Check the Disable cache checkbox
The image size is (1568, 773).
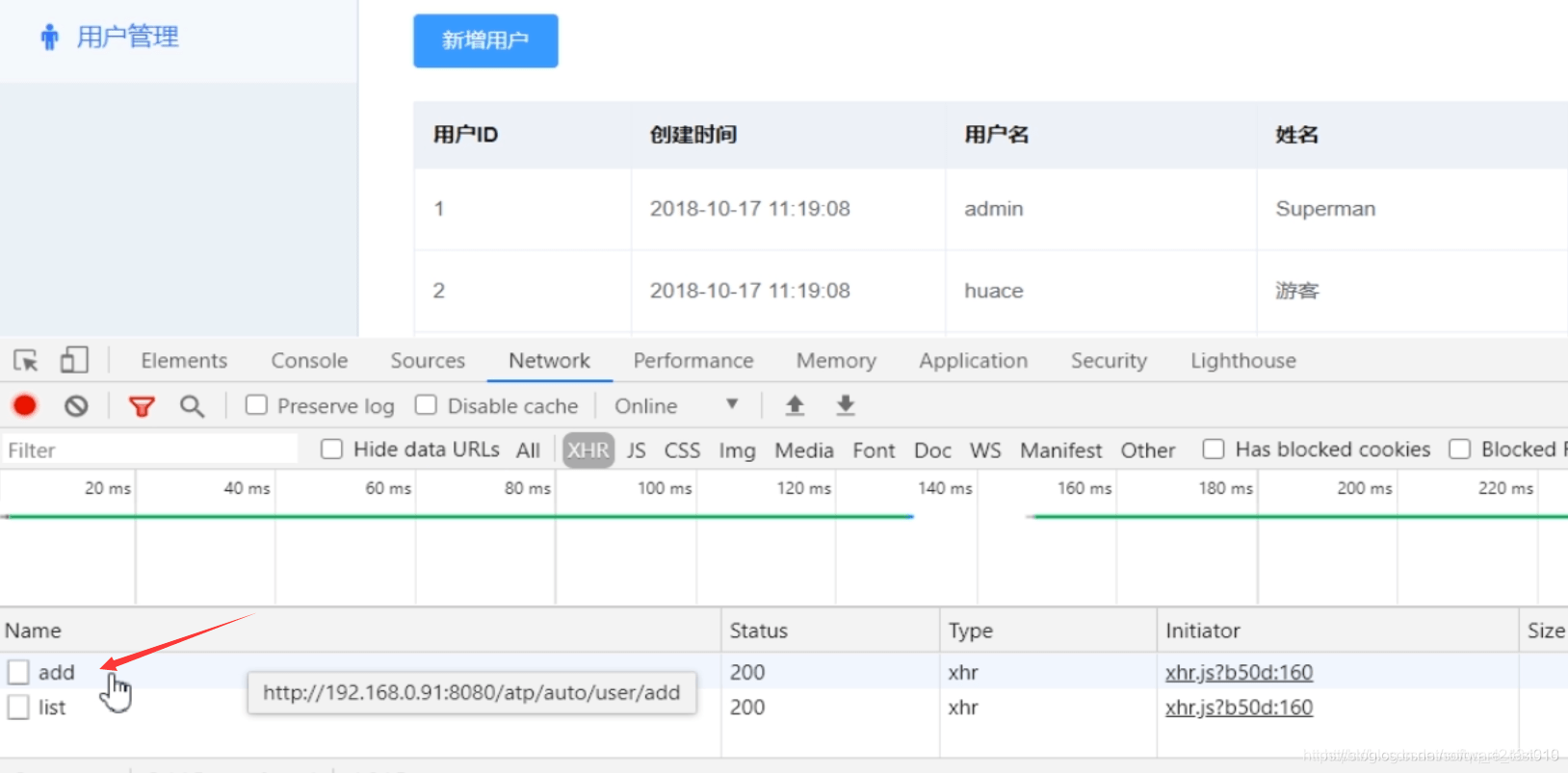pos(426,405)
